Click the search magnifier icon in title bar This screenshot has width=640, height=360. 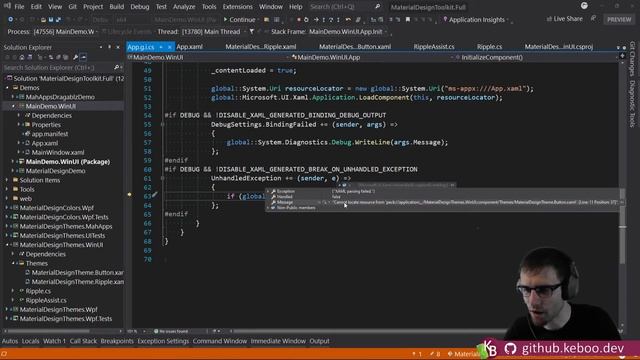378,7
